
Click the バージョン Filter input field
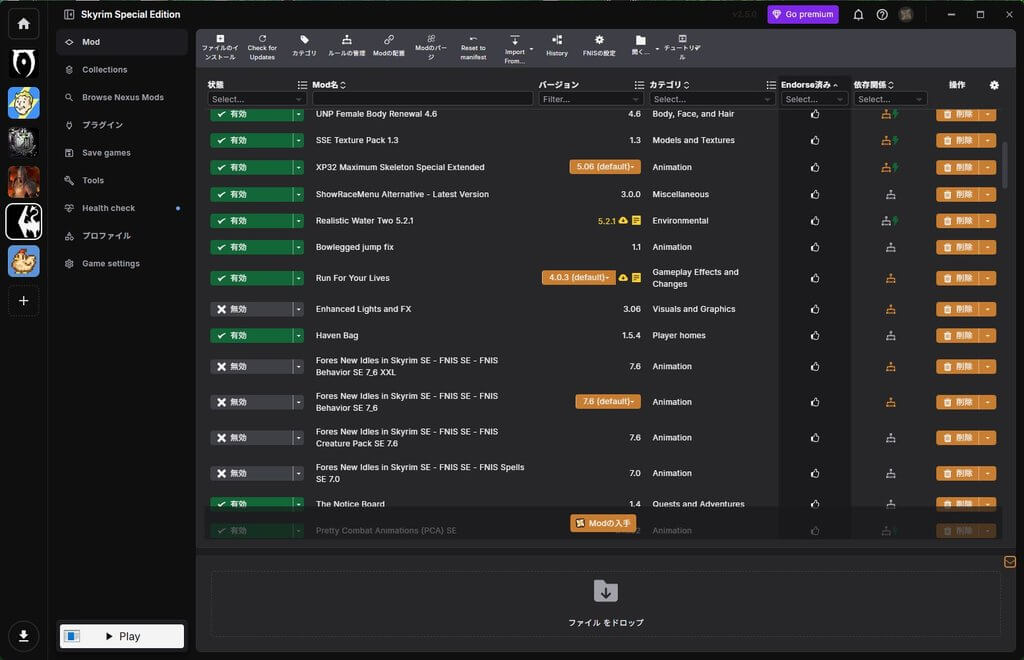590,99
